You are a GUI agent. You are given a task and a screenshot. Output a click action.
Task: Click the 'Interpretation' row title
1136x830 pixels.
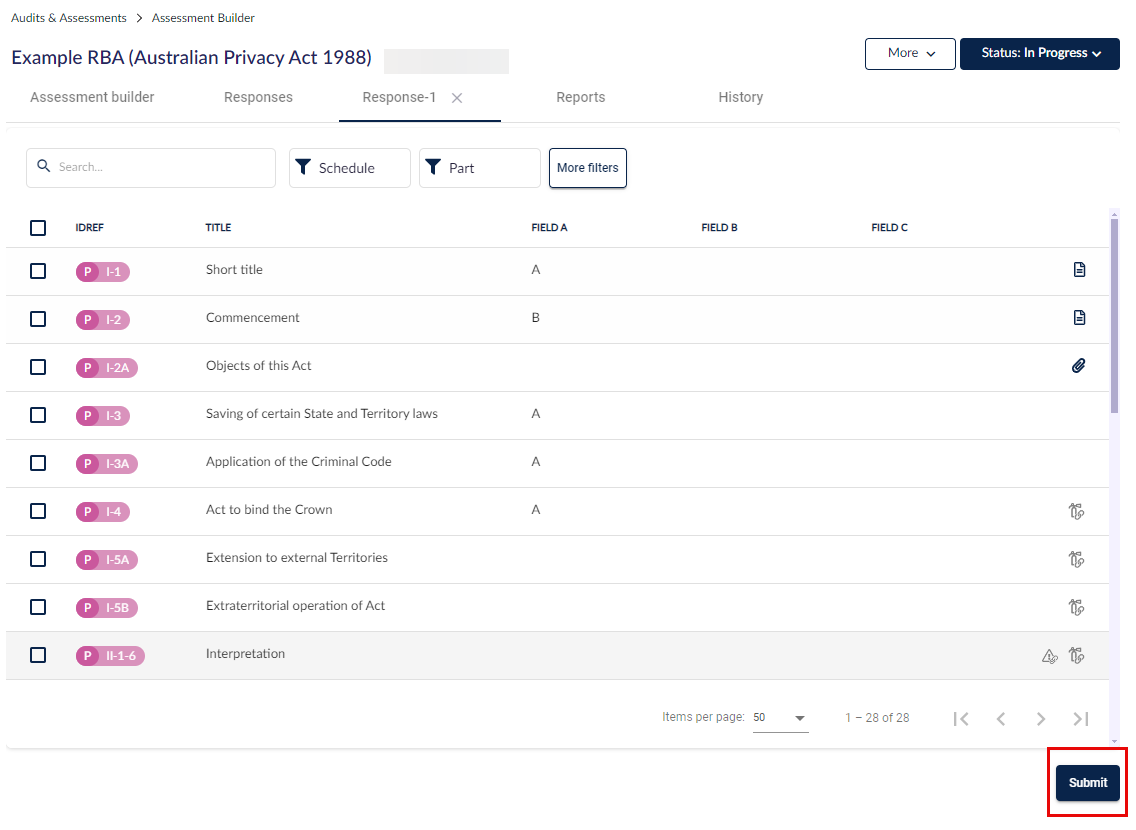[x=245, y=654]
